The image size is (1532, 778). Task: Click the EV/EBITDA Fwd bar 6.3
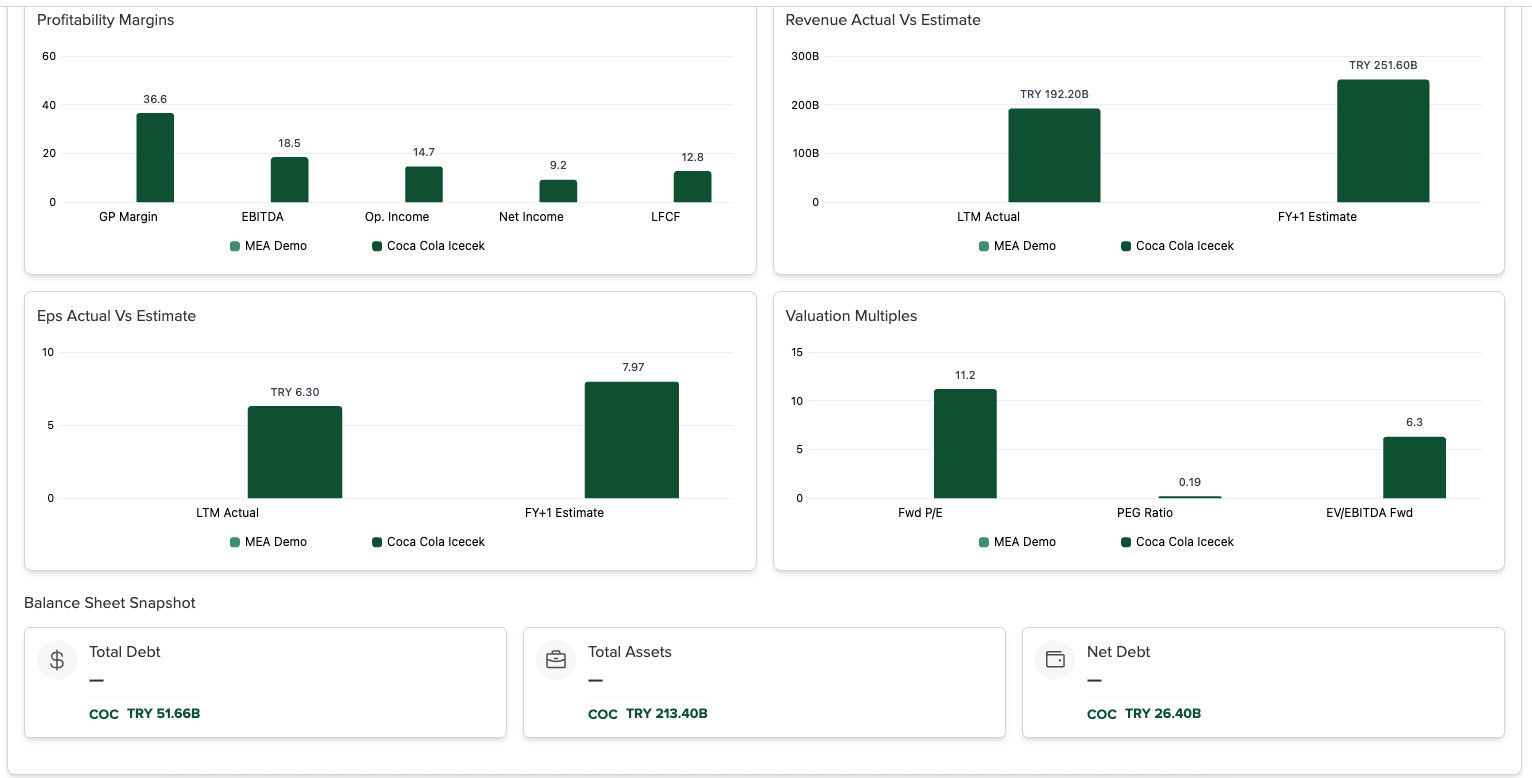coord(1414,468)
